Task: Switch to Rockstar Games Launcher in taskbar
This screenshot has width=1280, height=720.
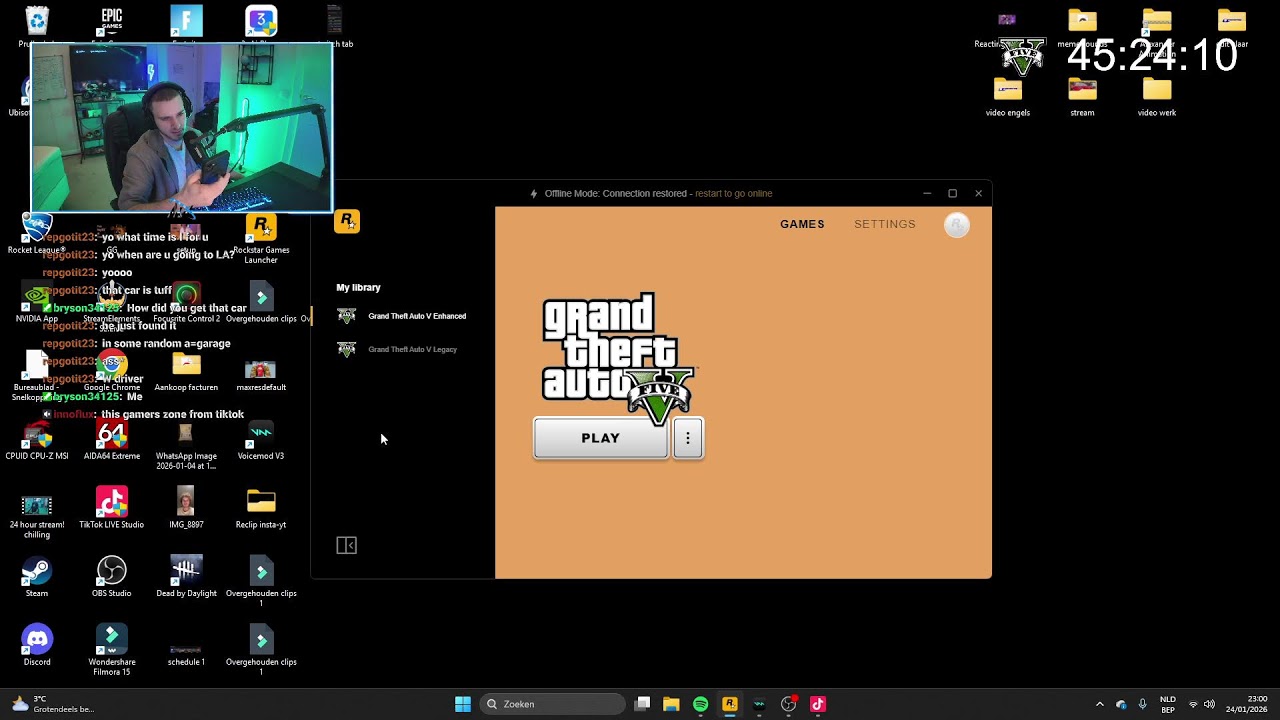Action: coord(730,704)
